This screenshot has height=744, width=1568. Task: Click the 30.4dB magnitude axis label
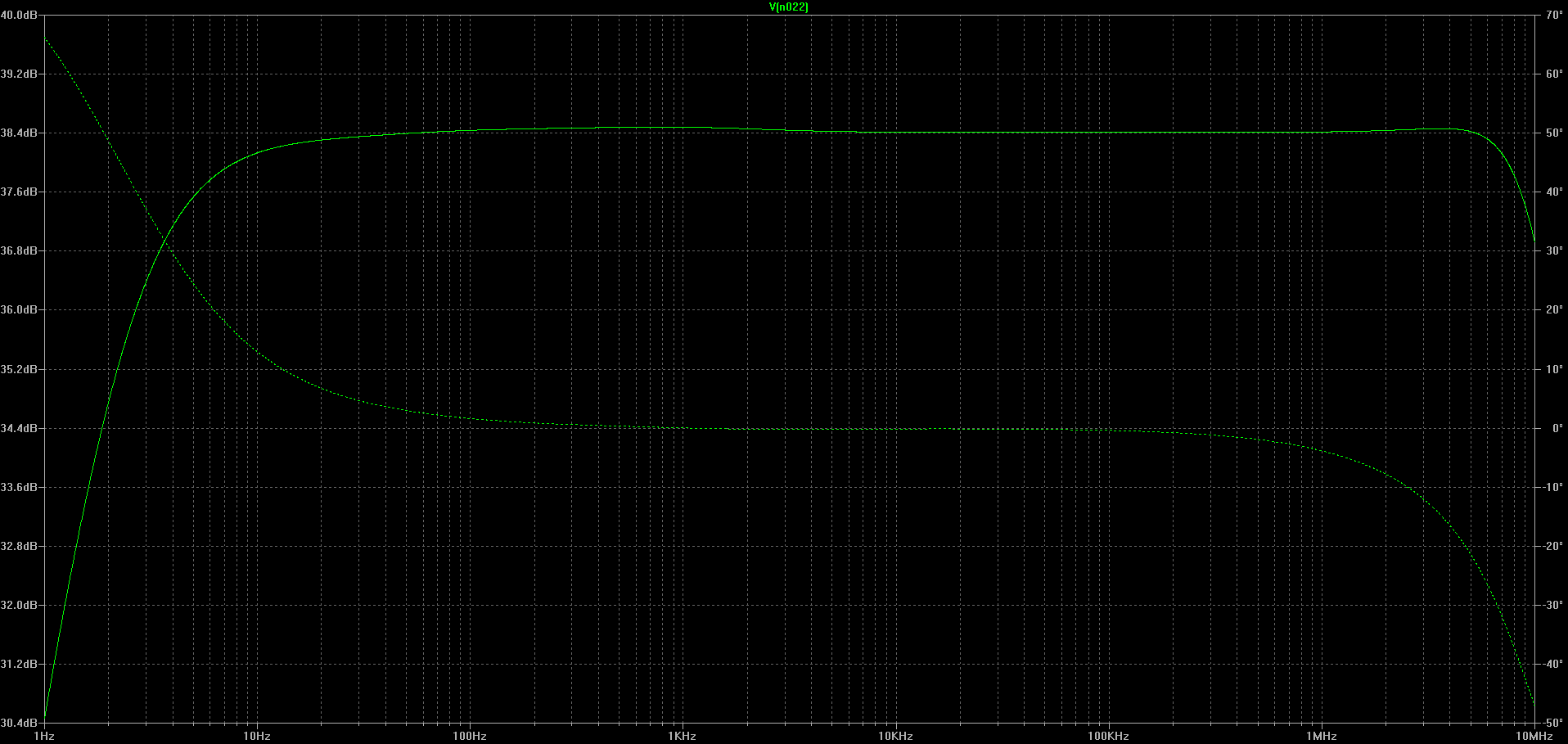pos(19,723)
